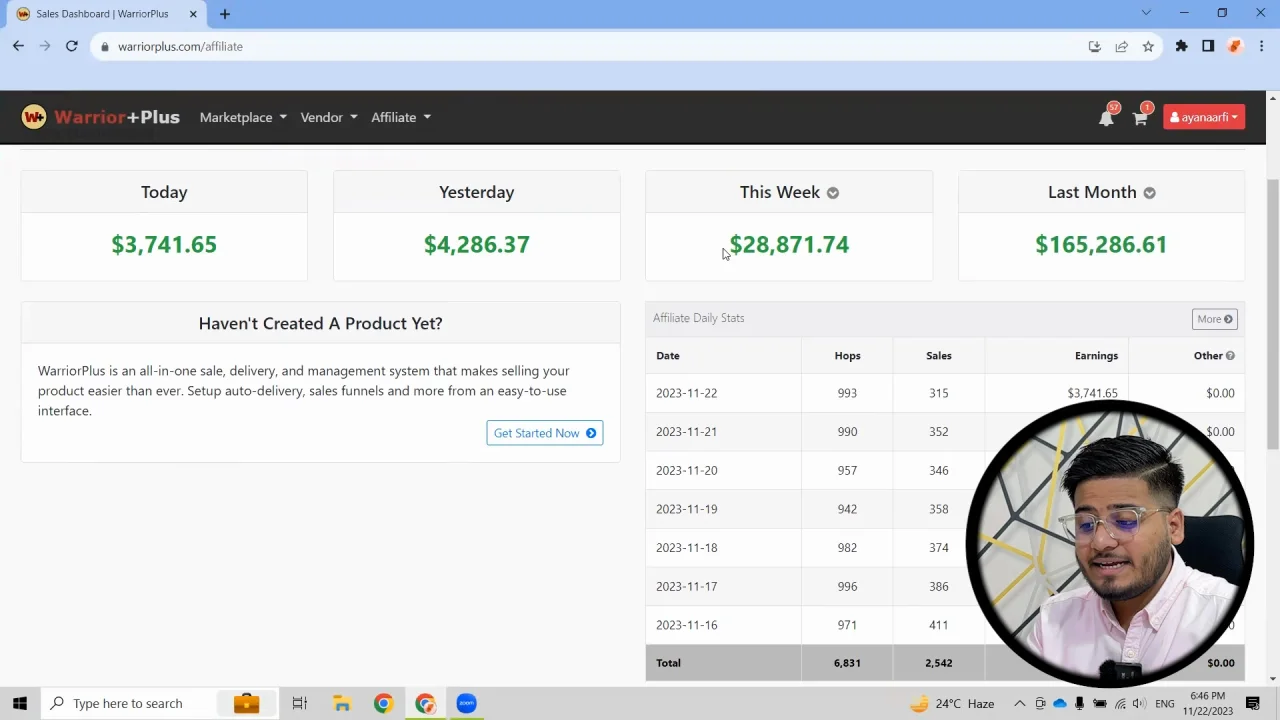Click the weather widget showing 24°C Haze
Screen dimensions: 1280x720
click(951, 703)
